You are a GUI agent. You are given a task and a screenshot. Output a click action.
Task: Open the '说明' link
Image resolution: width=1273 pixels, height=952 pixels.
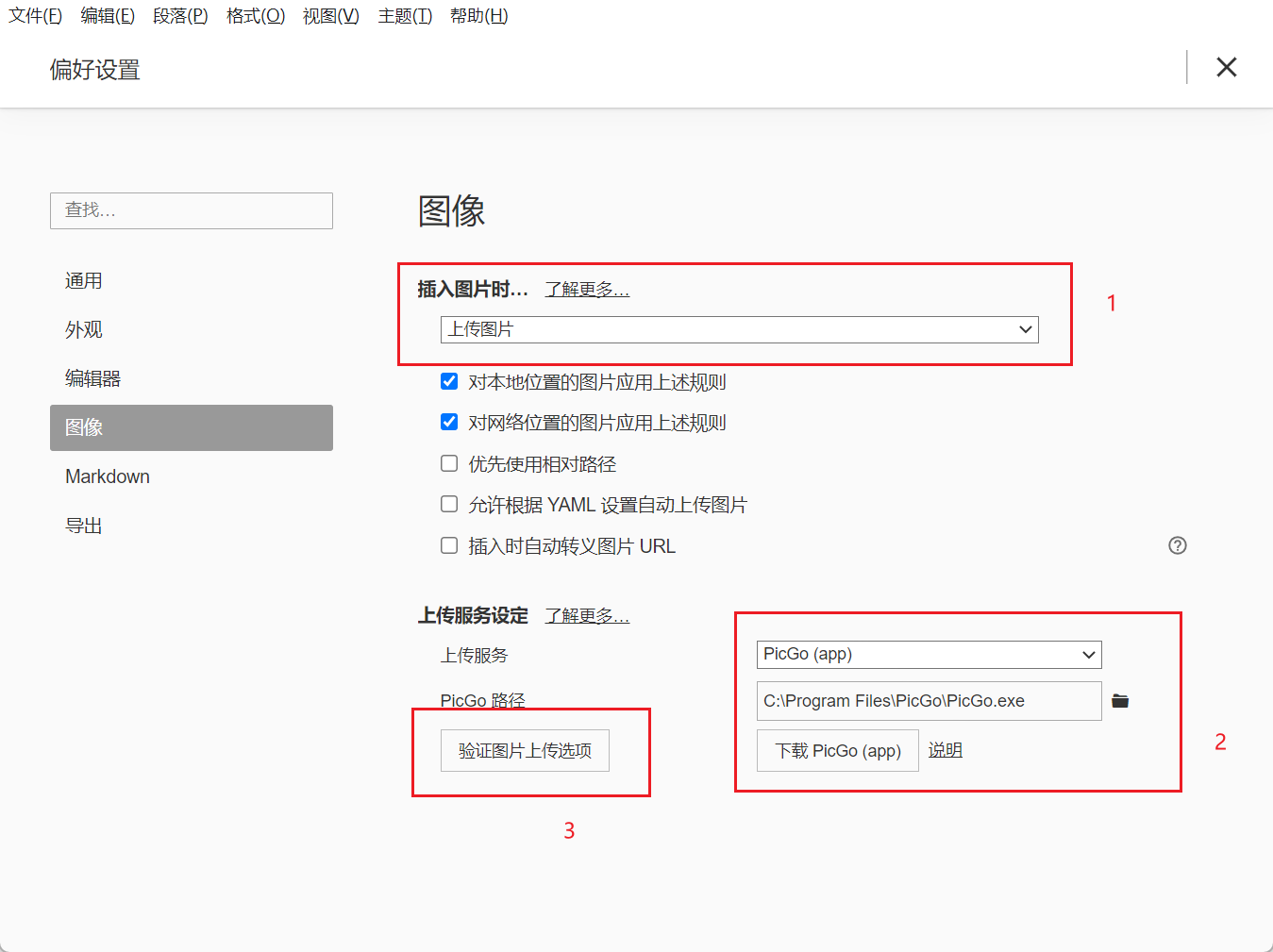tap(945, 750)
